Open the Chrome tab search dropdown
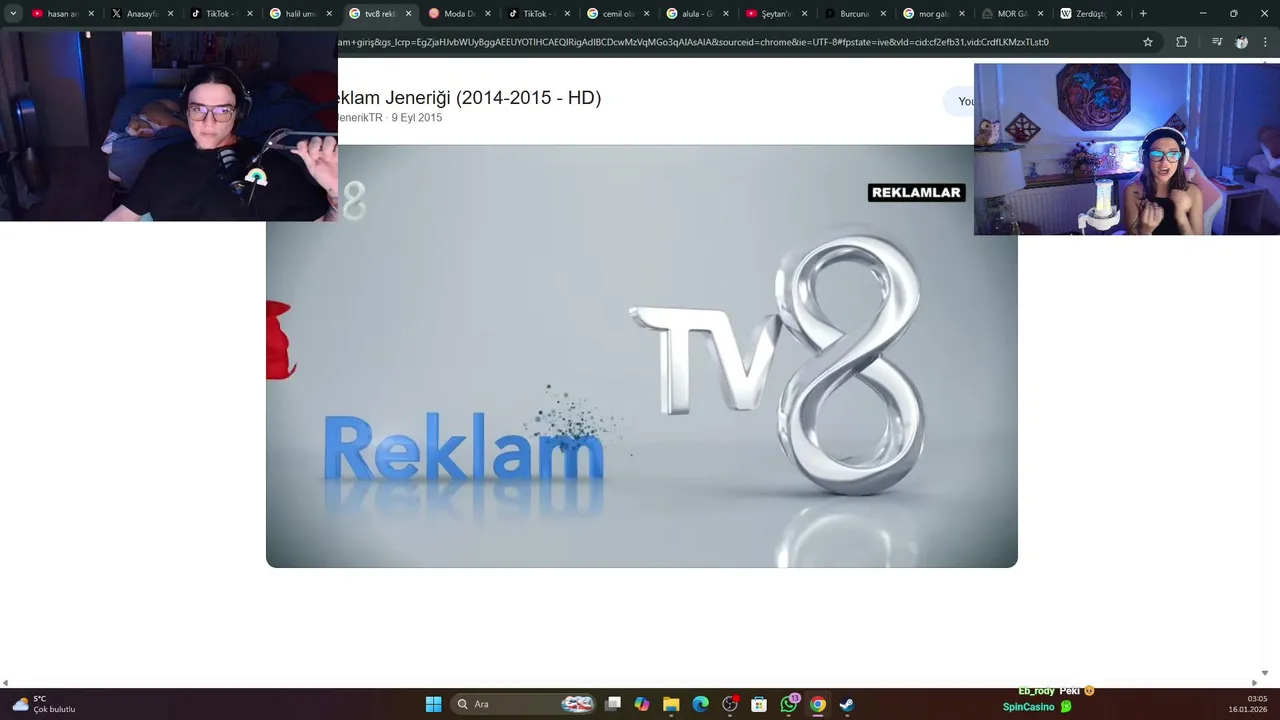 pos(13,14)
